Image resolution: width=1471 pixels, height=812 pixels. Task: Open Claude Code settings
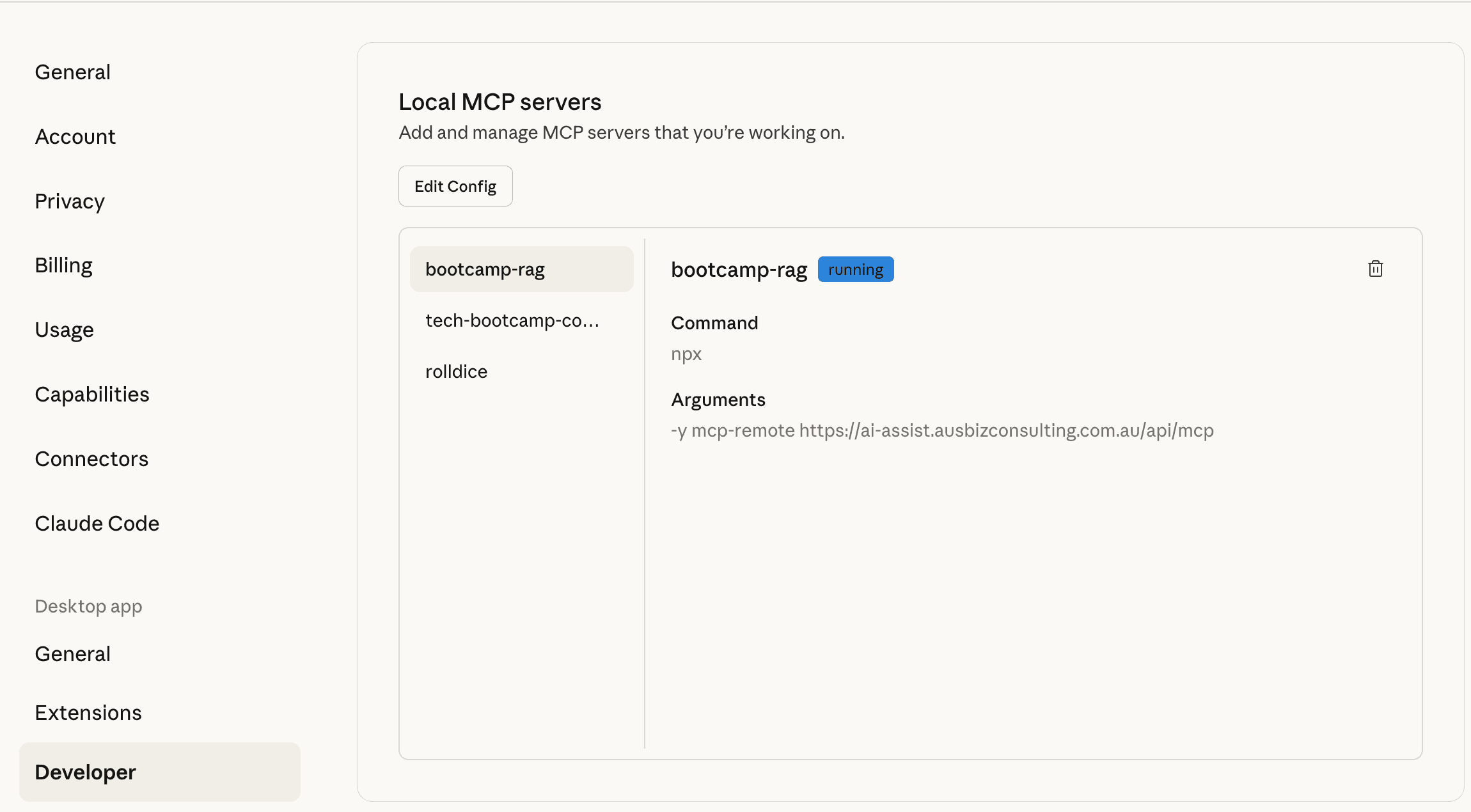(97, 524)
